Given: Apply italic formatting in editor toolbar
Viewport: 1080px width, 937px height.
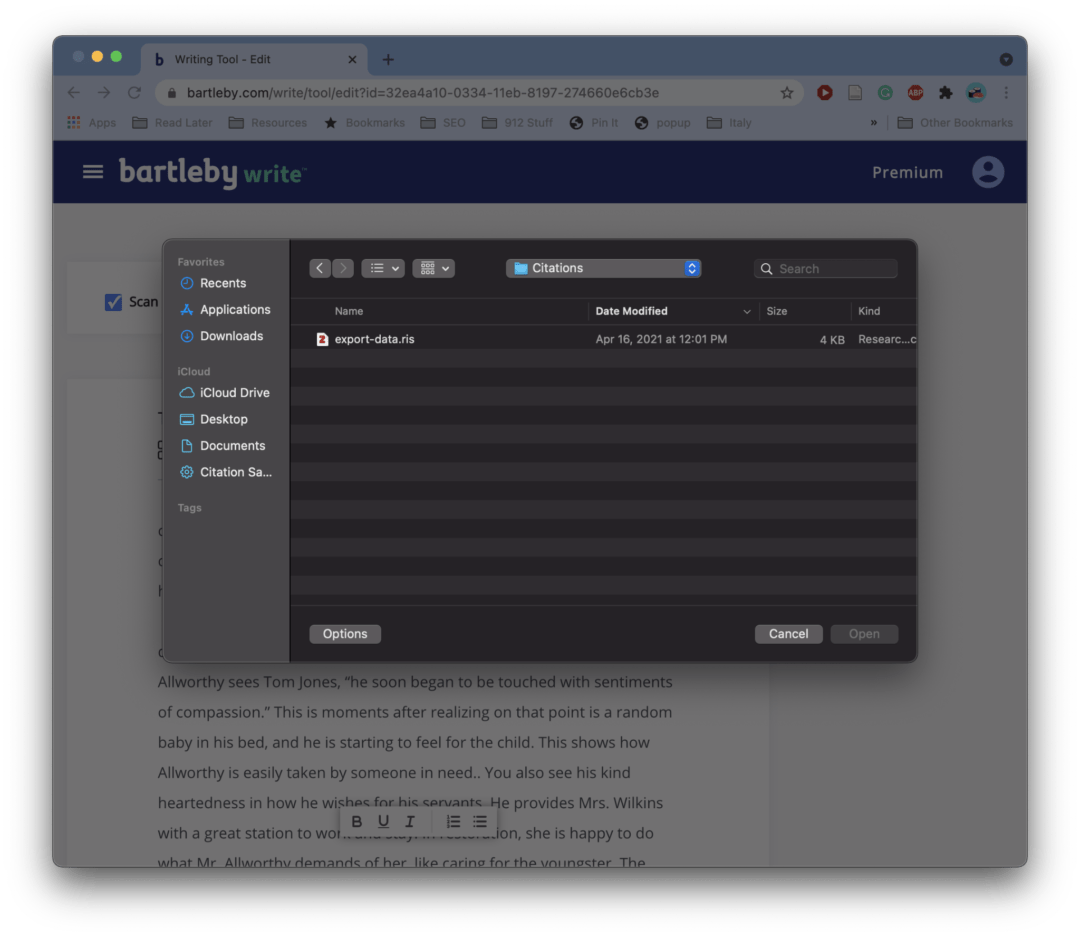Looking at the screenshot, I should coord(410,821).
